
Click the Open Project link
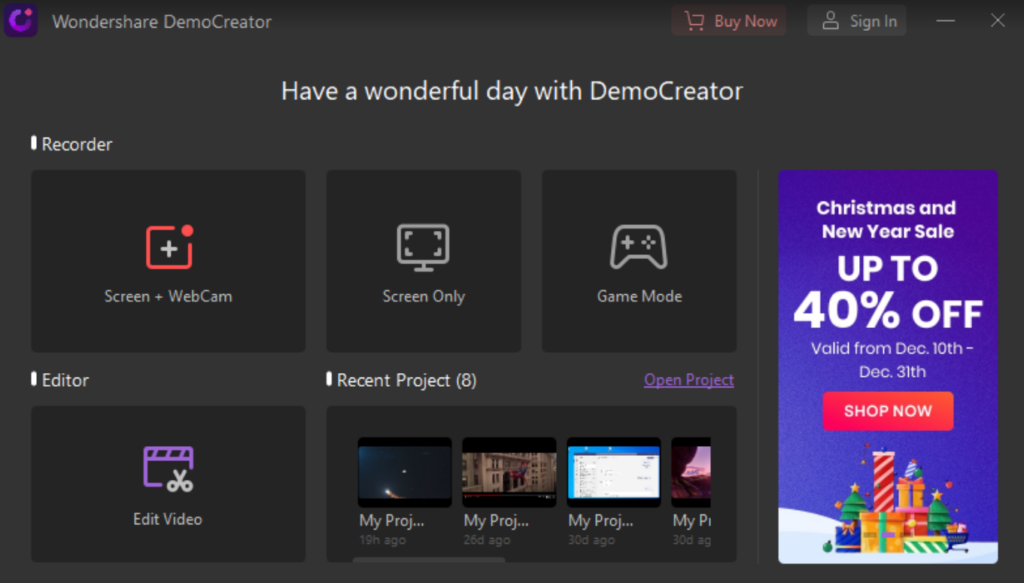[688, 380]
